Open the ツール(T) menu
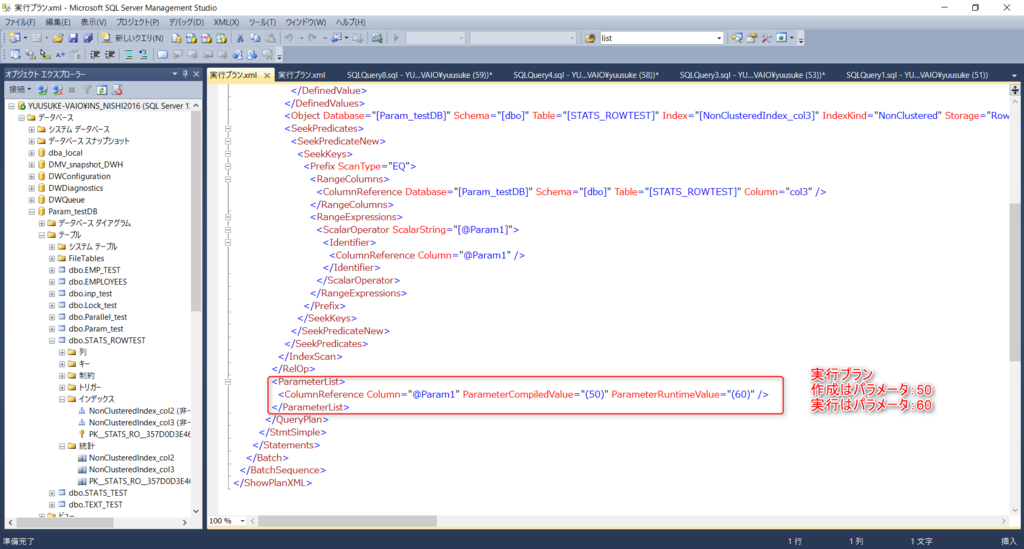 tap(262, 22)
